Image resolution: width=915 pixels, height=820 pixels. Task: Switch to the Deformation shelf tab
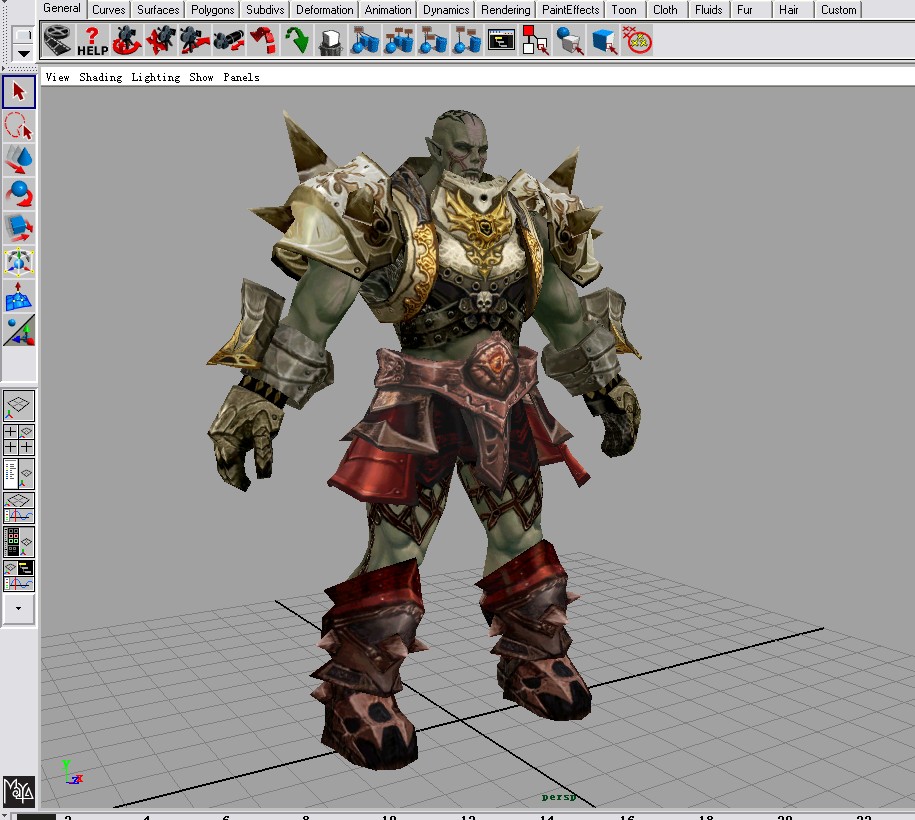[324, 10]
